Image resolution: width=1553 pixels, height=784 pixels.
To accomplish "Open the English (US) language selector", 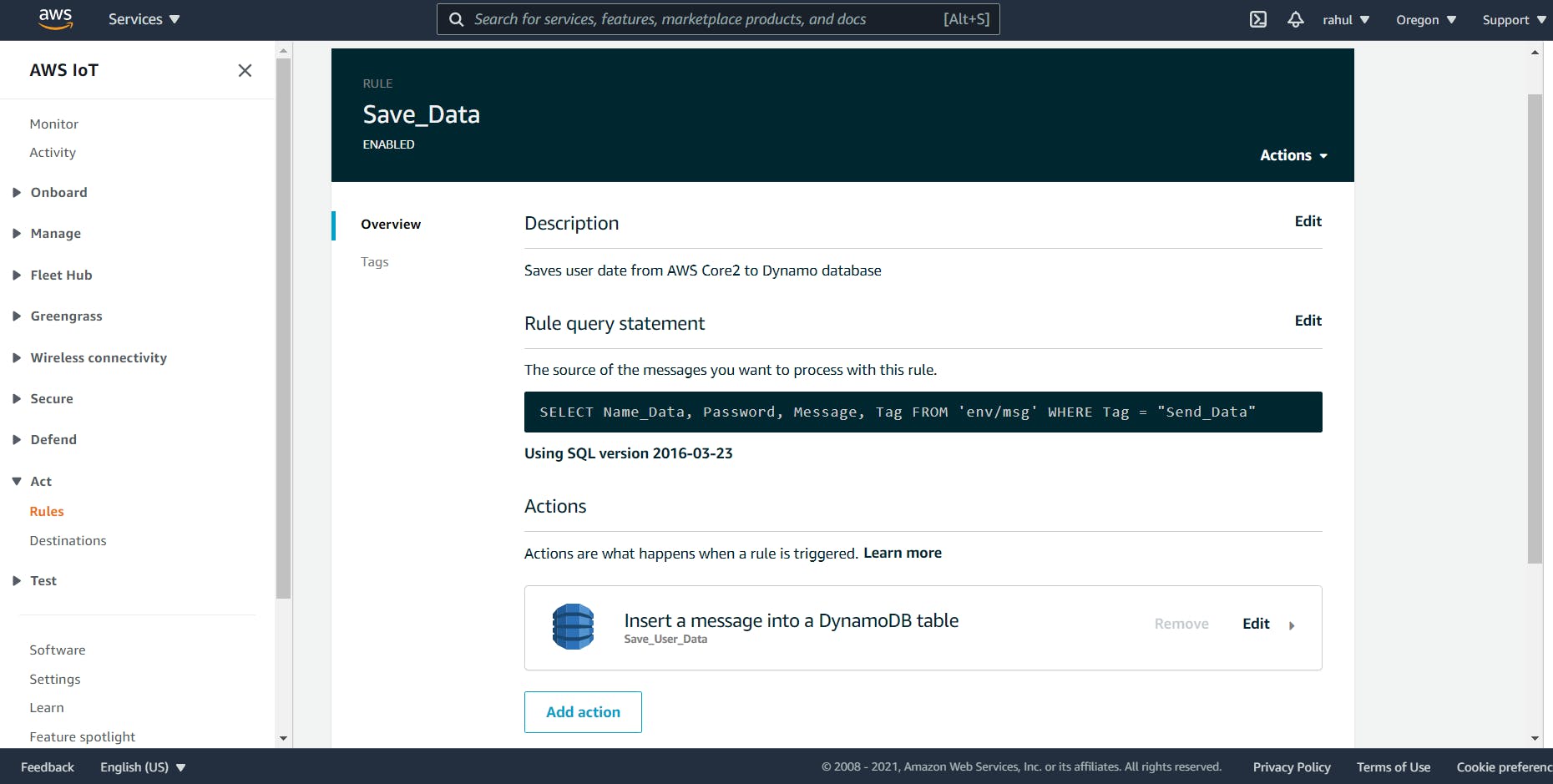I will tap(143, 766).
